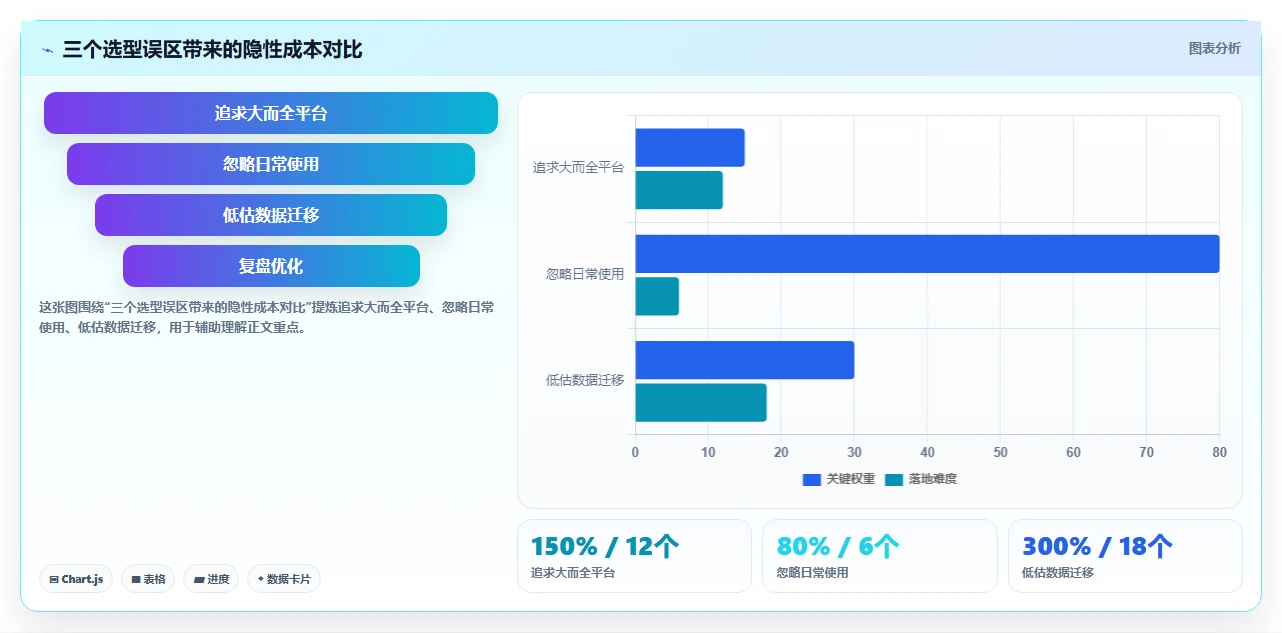Toggle the 落地难度 legend swatch
1282x633 pixels.
click(894, 480)
